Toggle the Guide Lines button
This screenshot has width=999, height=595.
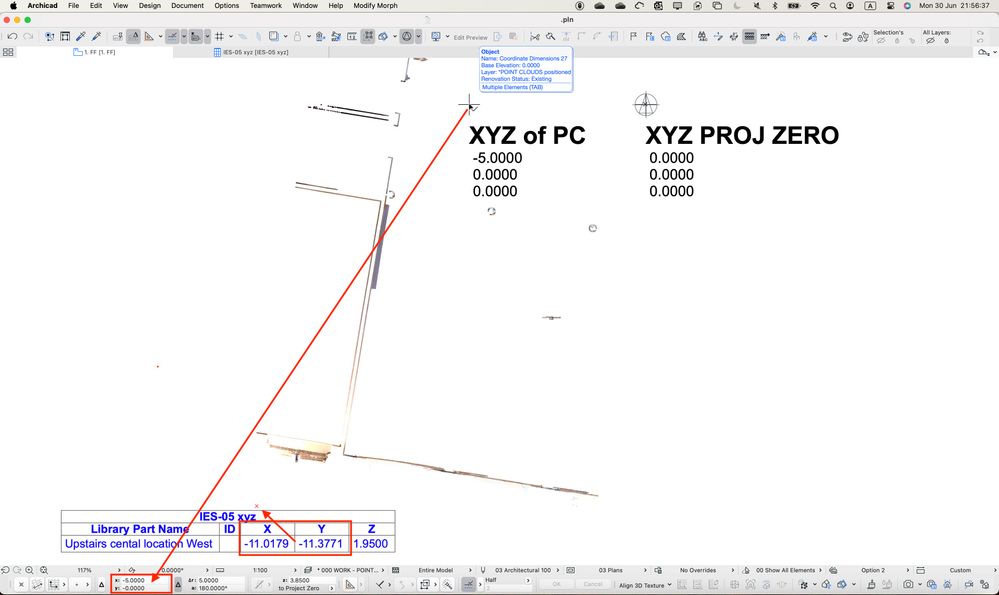click(172, 37)
